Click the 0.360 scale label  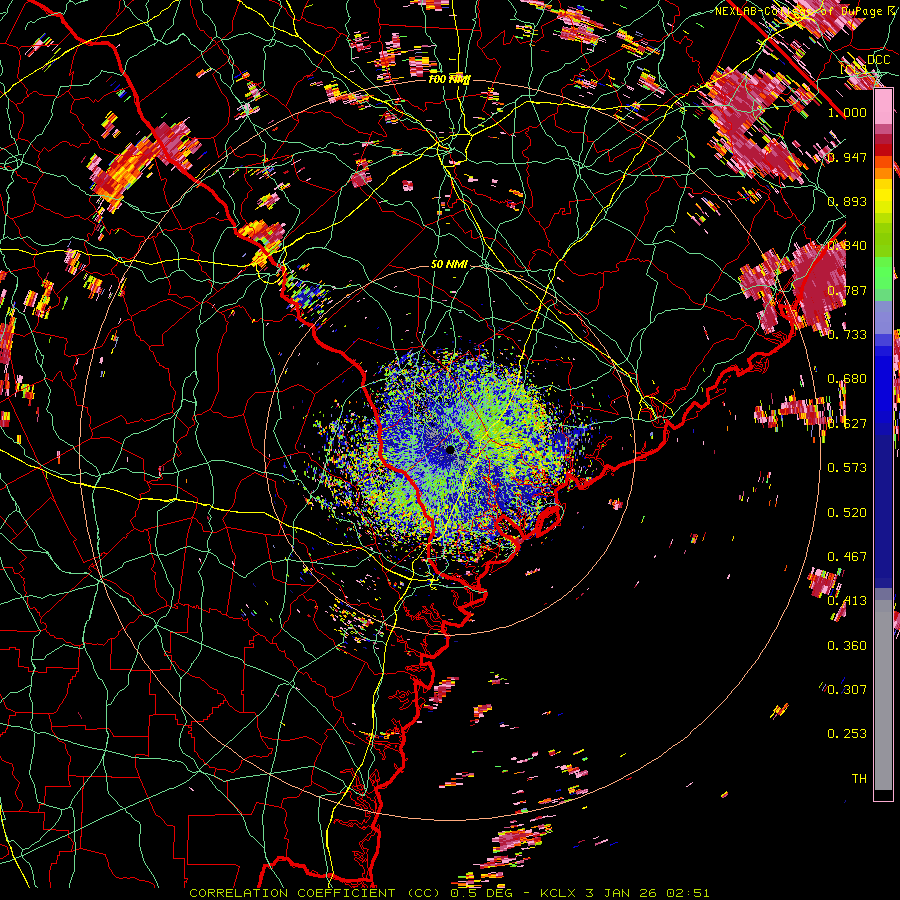tap(847, 646)
